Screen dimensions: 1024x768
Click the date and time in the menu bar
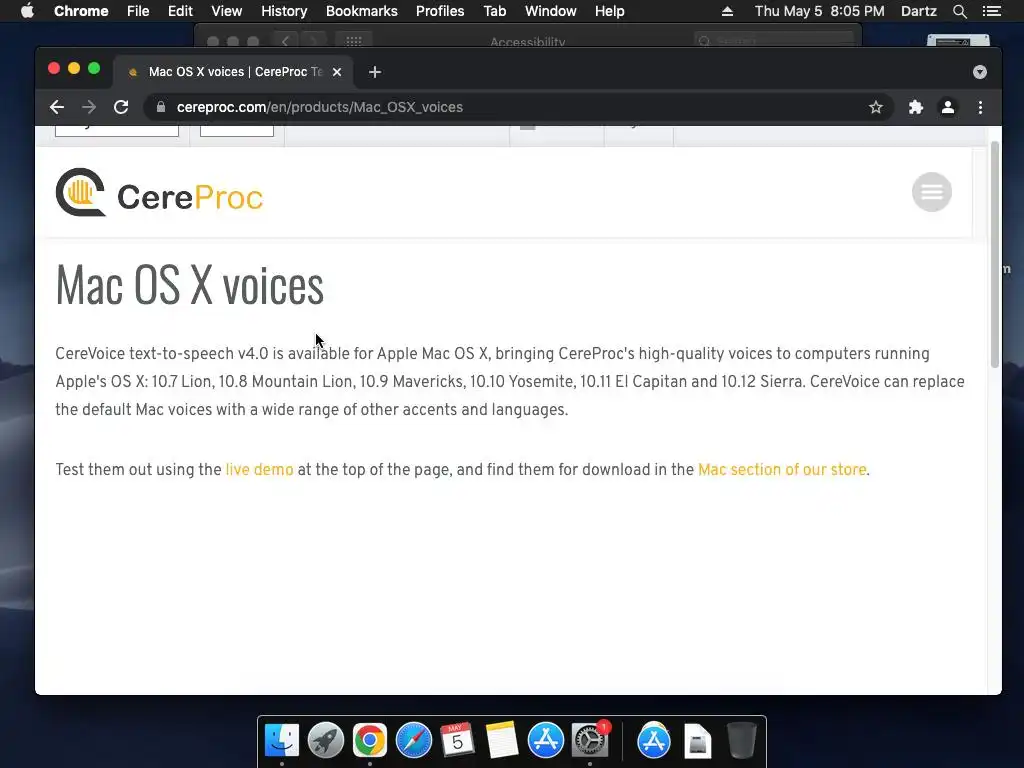(x=820, y=11)
